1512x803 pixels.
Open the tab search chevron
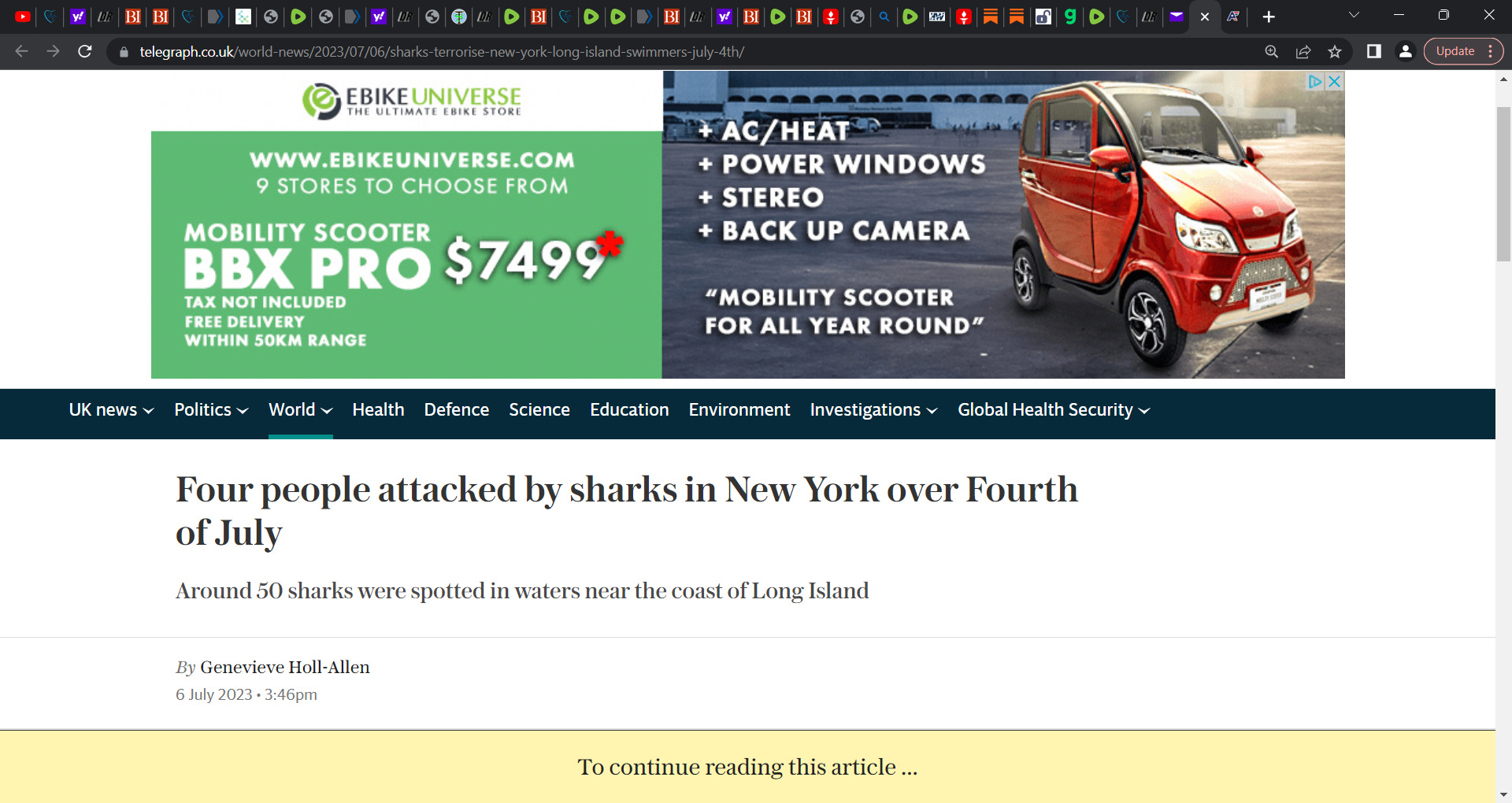click(x=1354, y=15)
